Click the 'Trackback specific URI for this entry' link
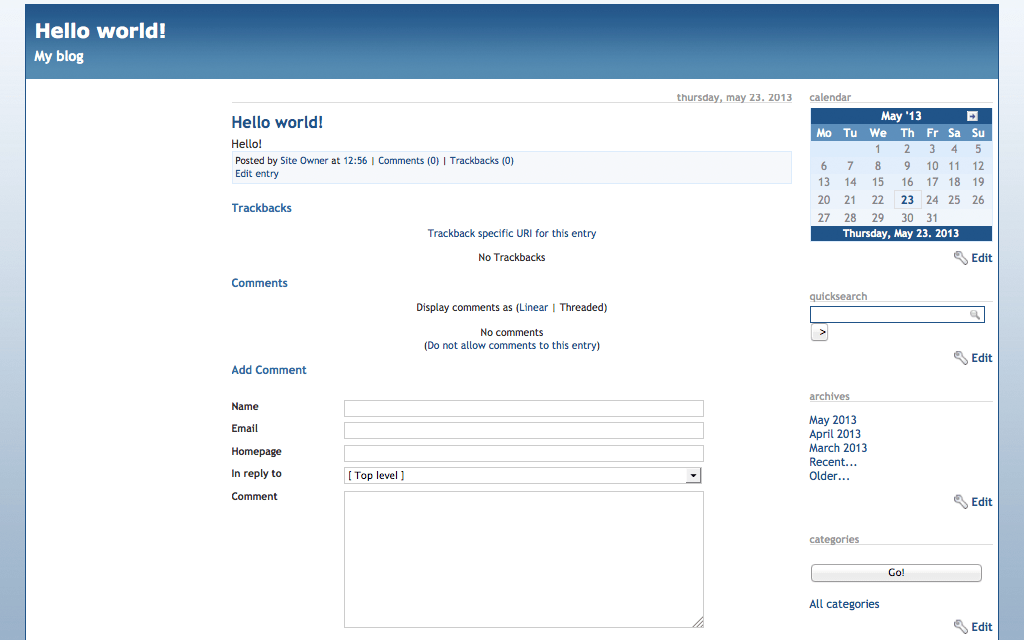The width and height of the screenshot is (1024, 640). [x=511, y=233]
